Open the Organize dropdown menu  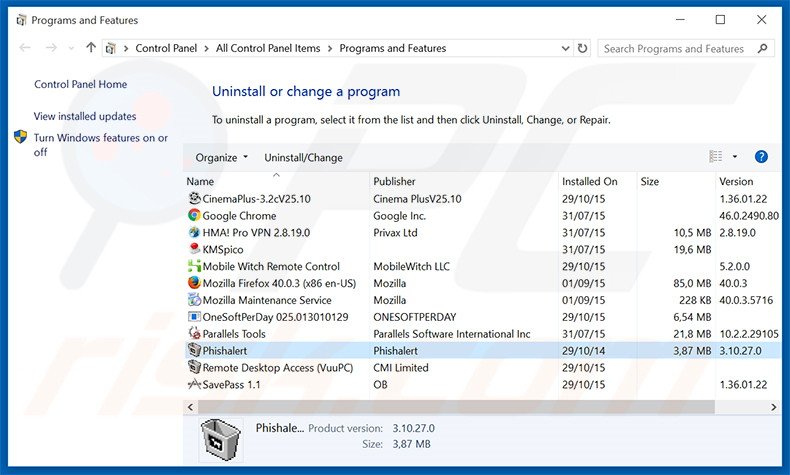(222, 158)
